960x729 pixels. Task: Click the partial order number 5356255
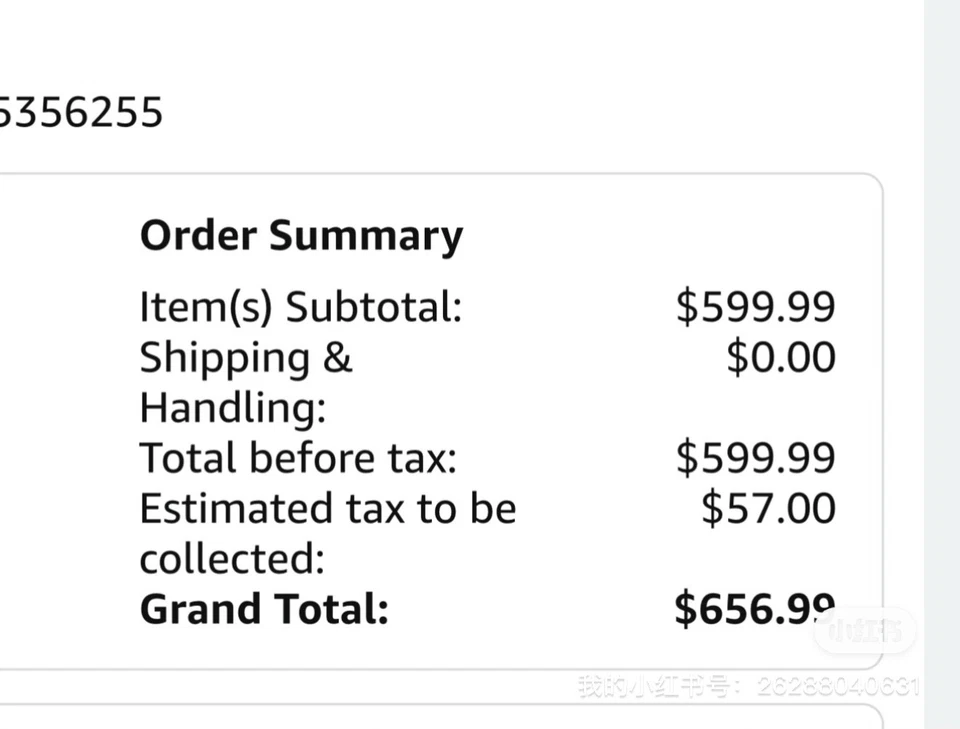[x=80, y=112]
